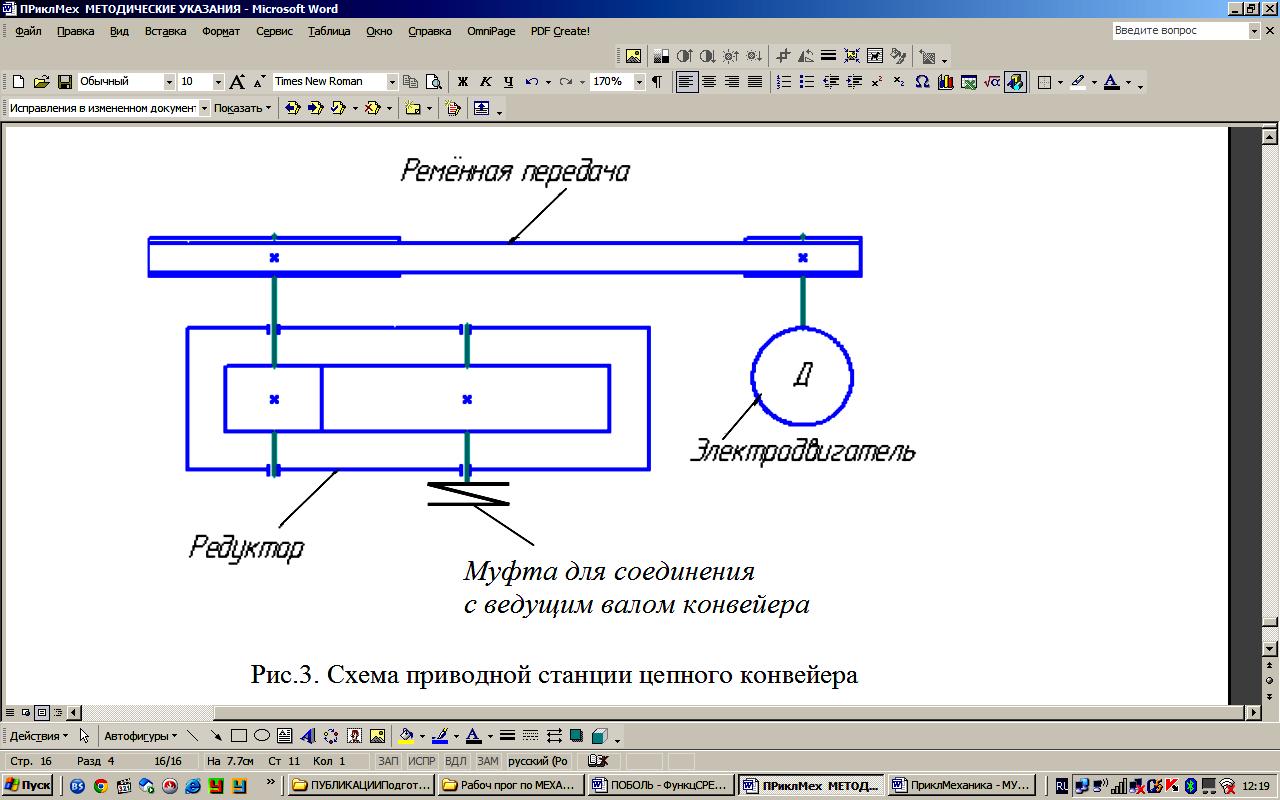Open the Times New Roman font dropdown
The width and height of the screenshot is (1280, 800).
click(392, 82)
